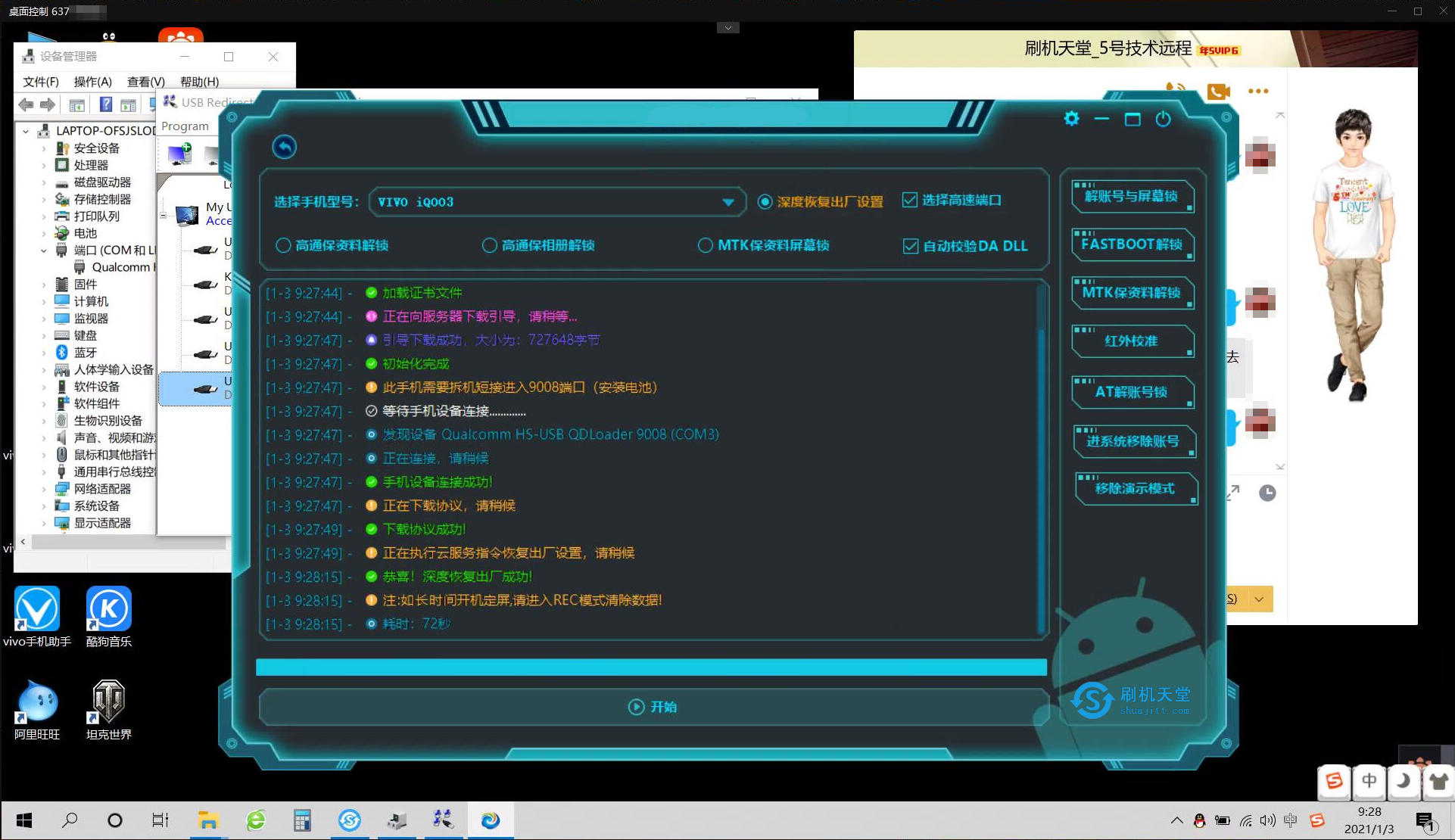
Task: Open 阿里旺旺 desktop shortcut
Action: pyautogui.click(x=37, y=710)
